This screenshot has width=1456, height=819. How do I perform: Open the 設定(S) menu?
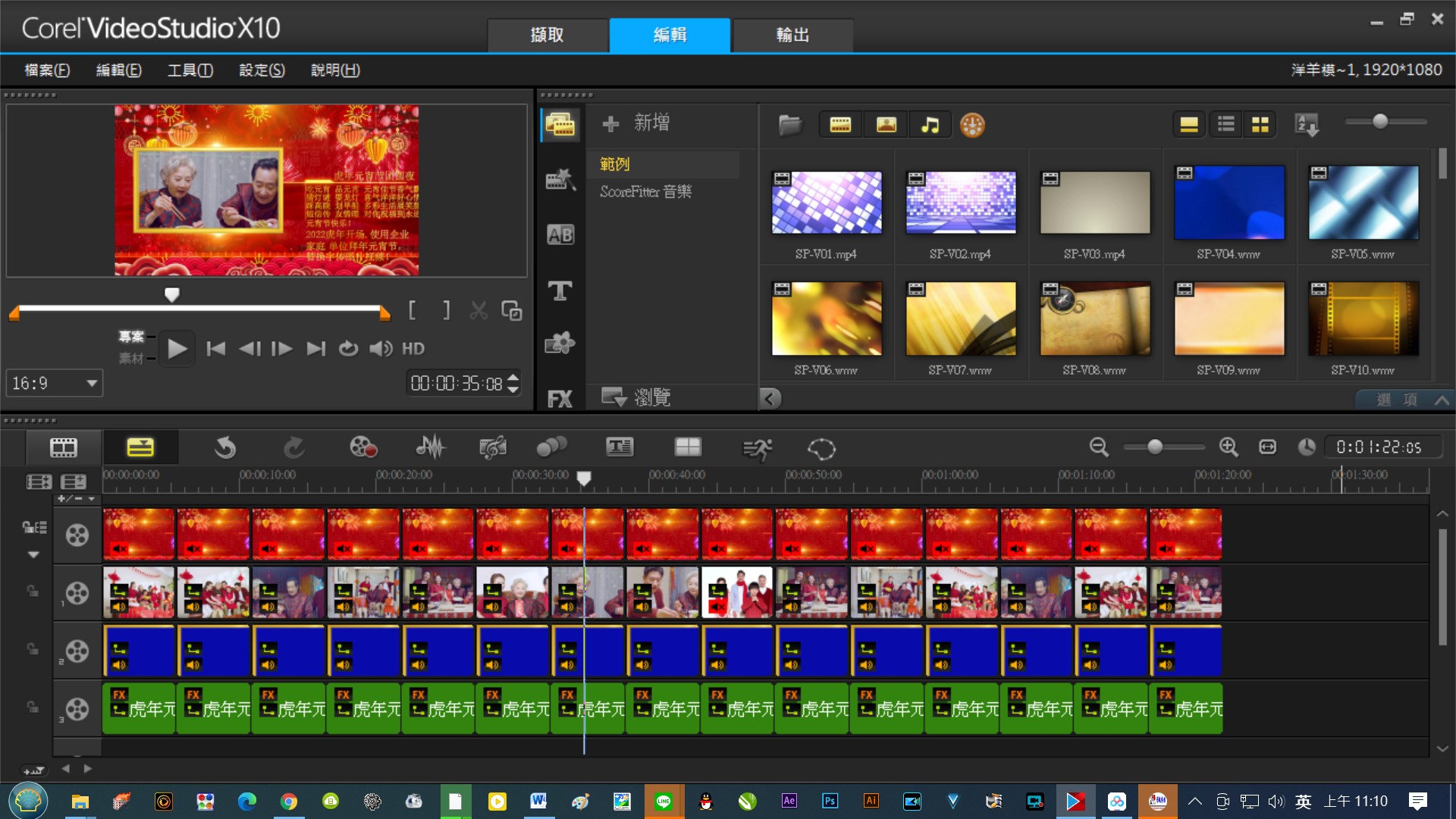click(x=262, y=71)
